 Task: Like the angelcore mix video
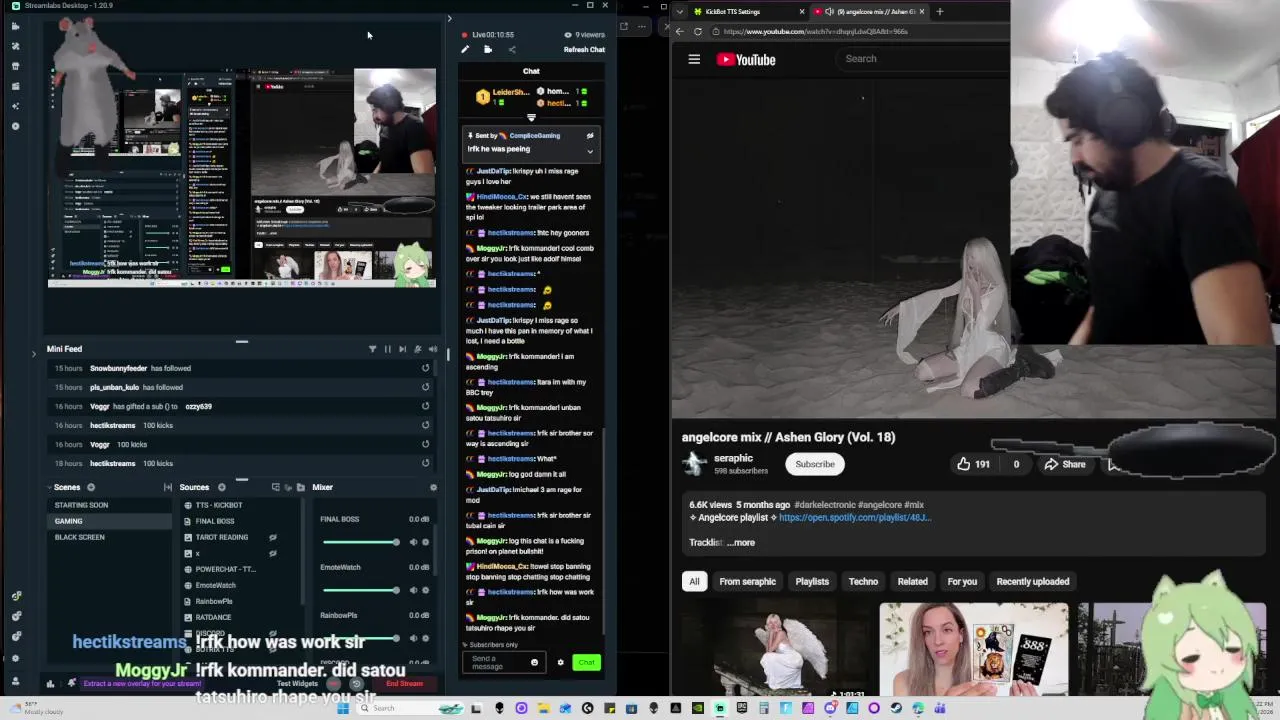(972, 464)
